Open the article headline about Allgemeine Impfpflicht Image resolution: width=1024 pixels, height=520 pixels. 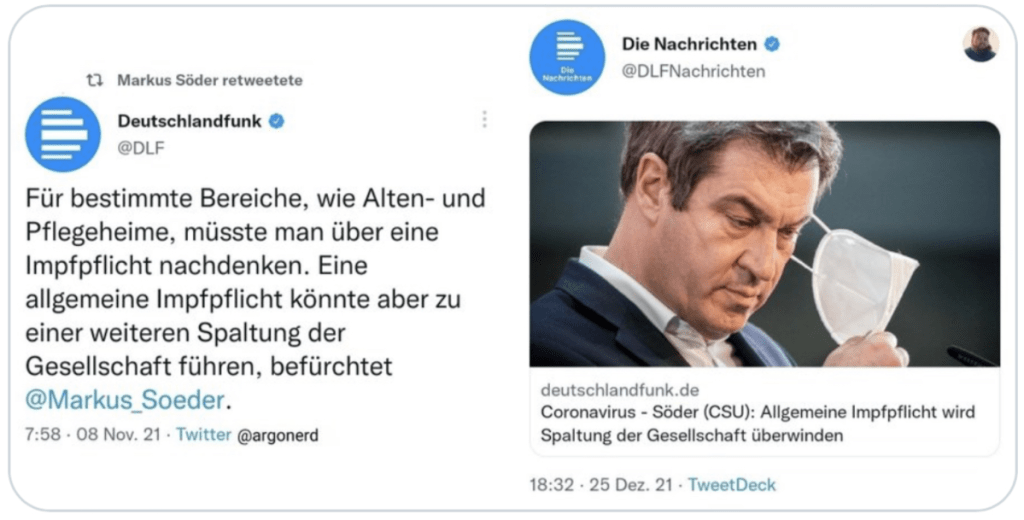758,423
